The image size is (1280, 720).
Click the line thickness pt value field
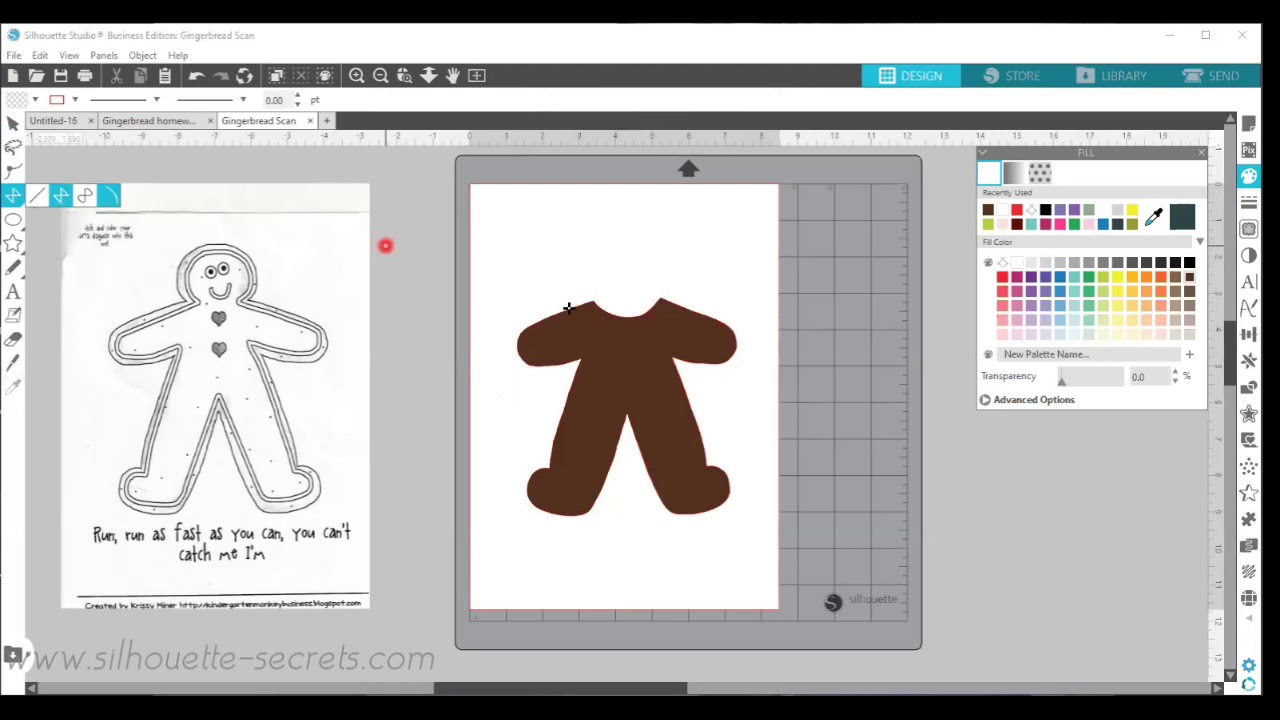tap(275, 100)
